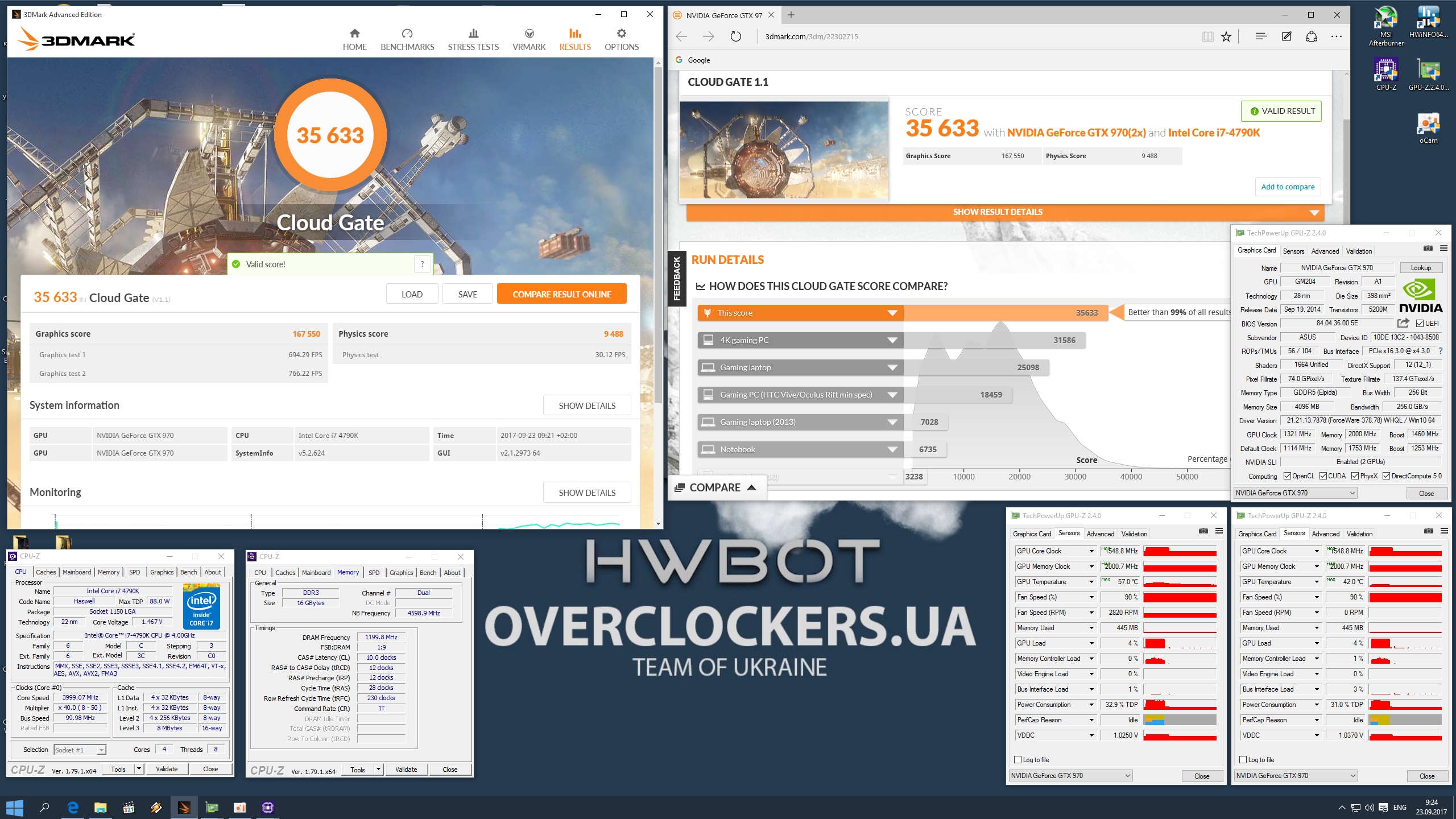Image resolution: width=1456 pixels, height=819 pixels.
Task: Open Validation tab in GPU-Z Graphics Card window
Action: click(x=1359, y=251)
